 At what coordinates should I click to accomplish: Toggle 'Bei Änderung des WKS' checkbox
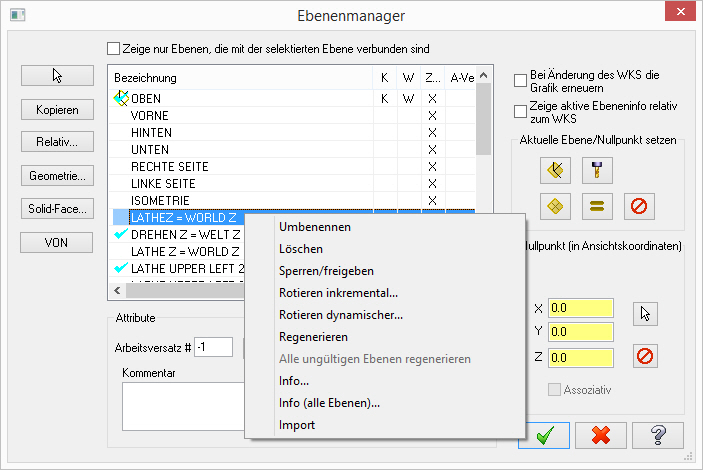coord(520,81)
